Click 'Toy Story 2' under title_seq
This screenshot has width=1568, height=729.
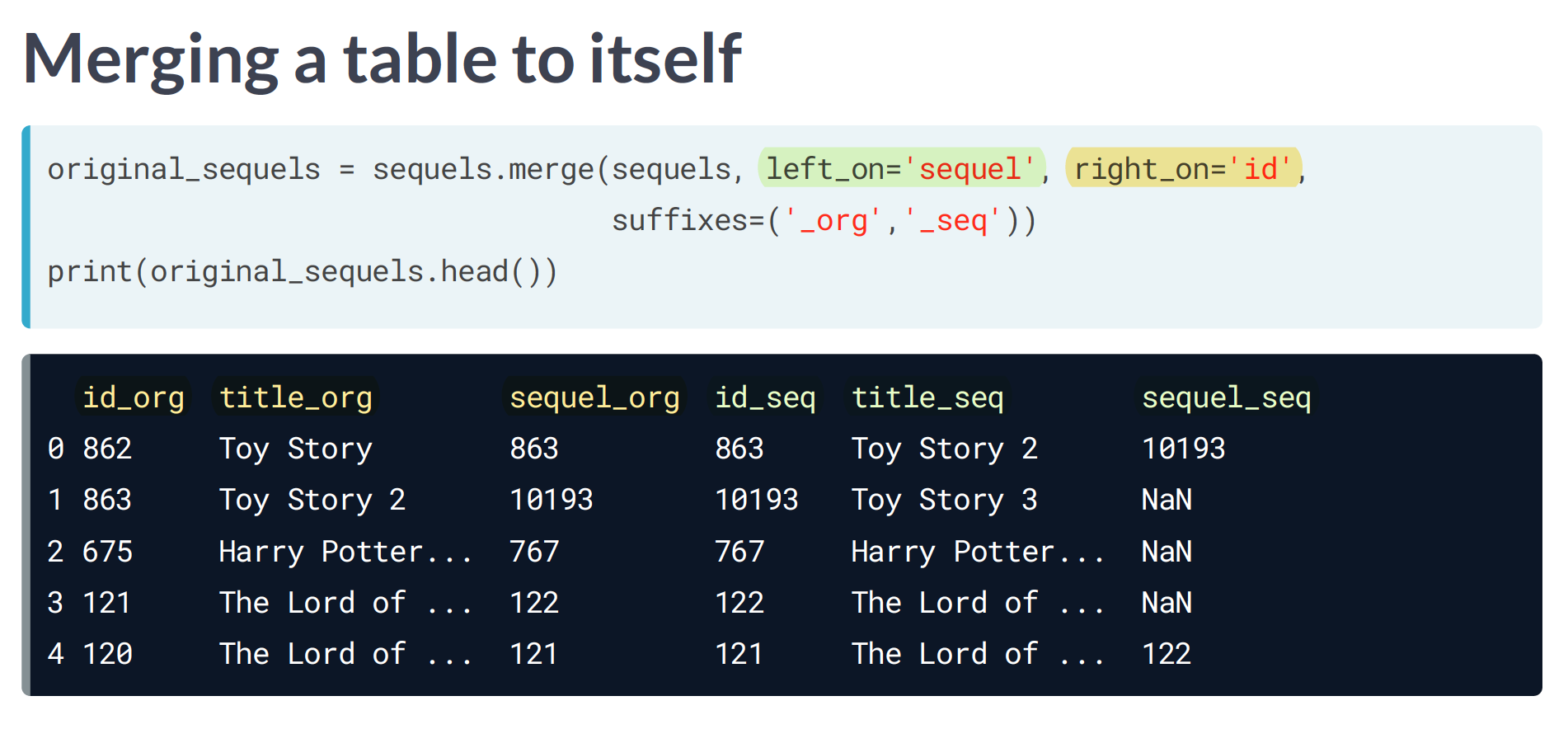tap(945, 449)
